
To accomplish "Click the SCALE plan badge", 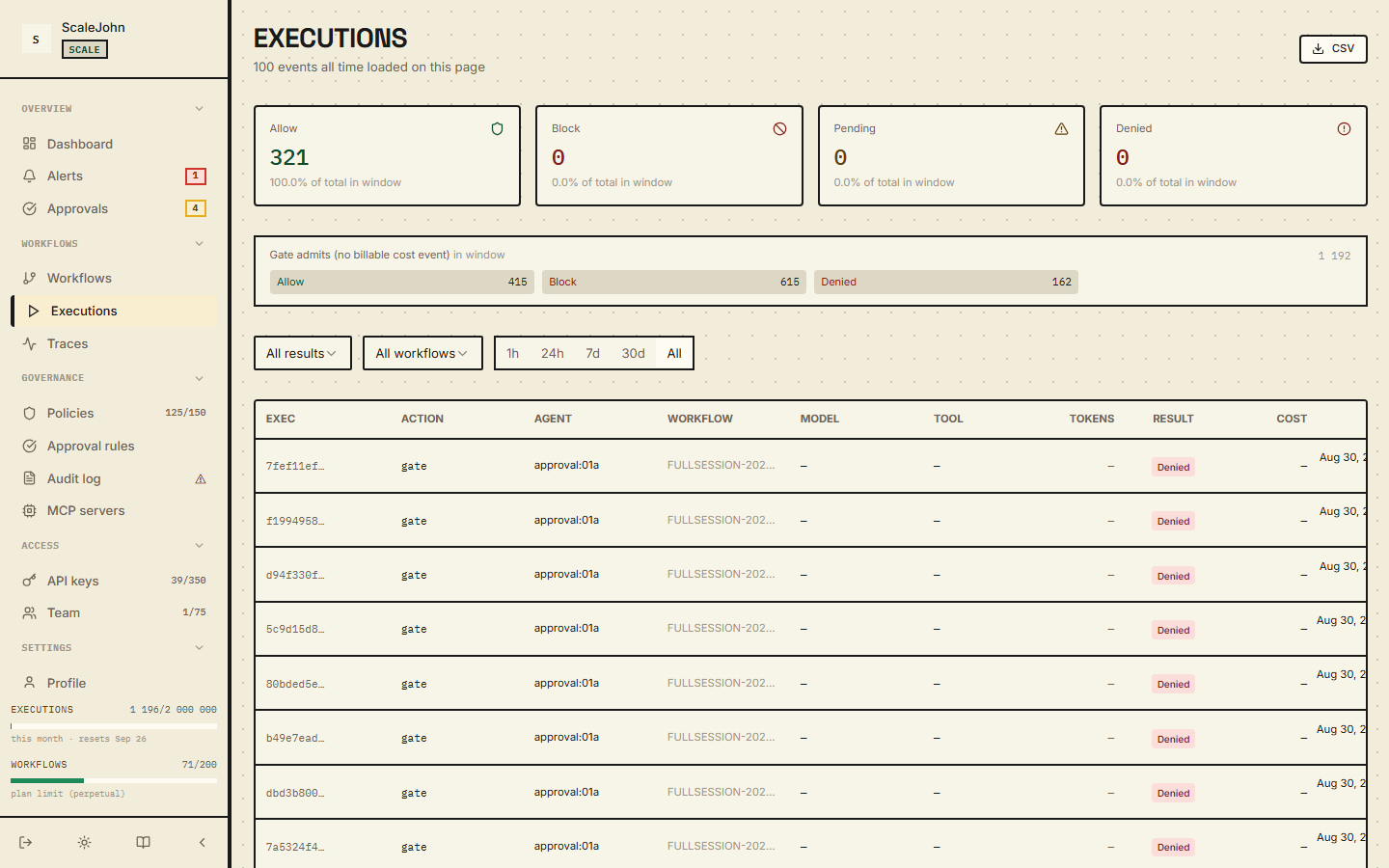I will (x=85, y=49).
